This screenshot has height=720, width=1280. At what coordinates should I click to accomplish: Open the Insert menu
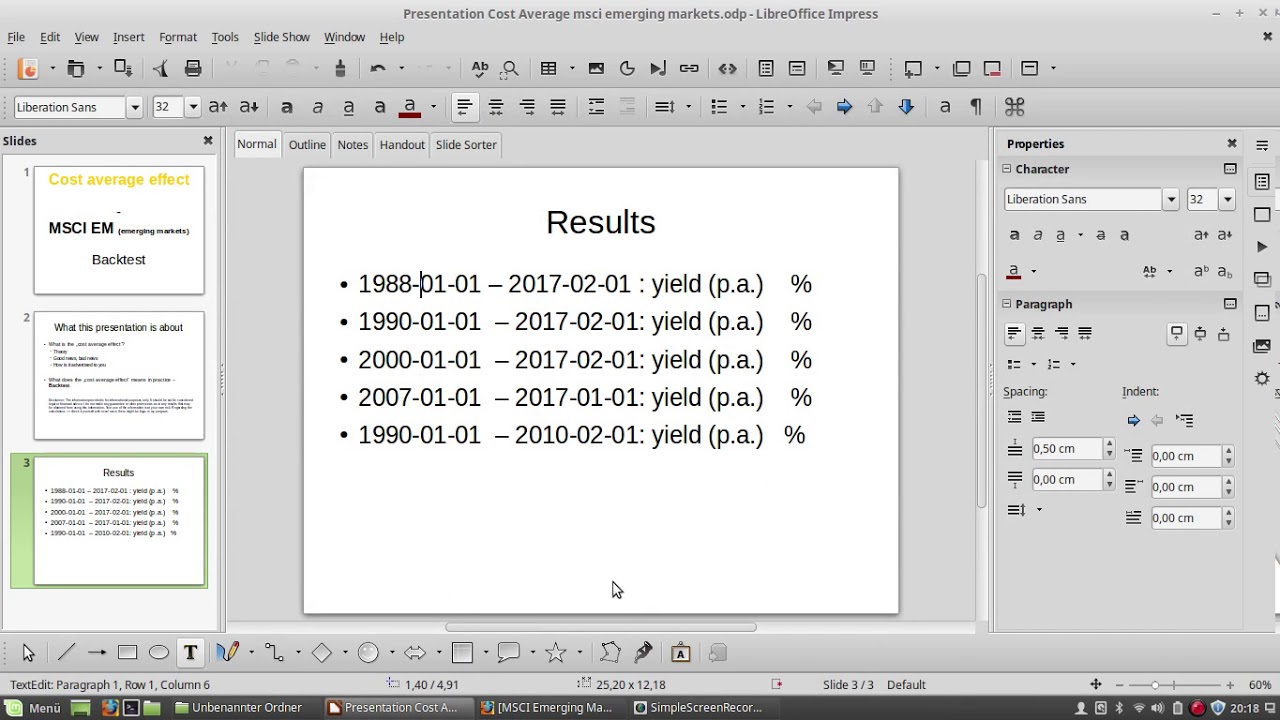[128, 37]
